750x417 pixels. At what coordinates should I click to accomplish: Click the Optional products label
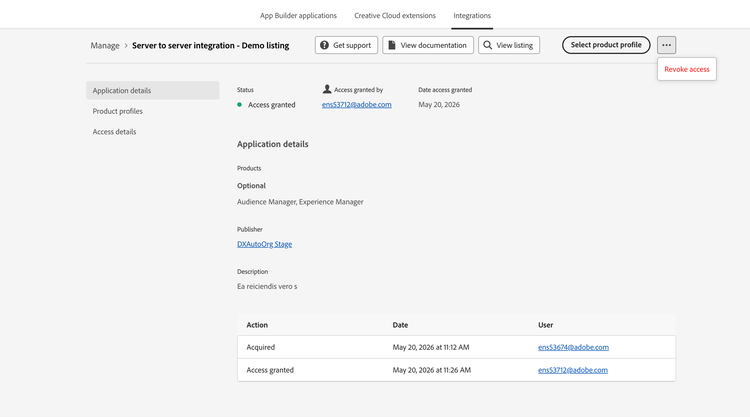point(251,186)
